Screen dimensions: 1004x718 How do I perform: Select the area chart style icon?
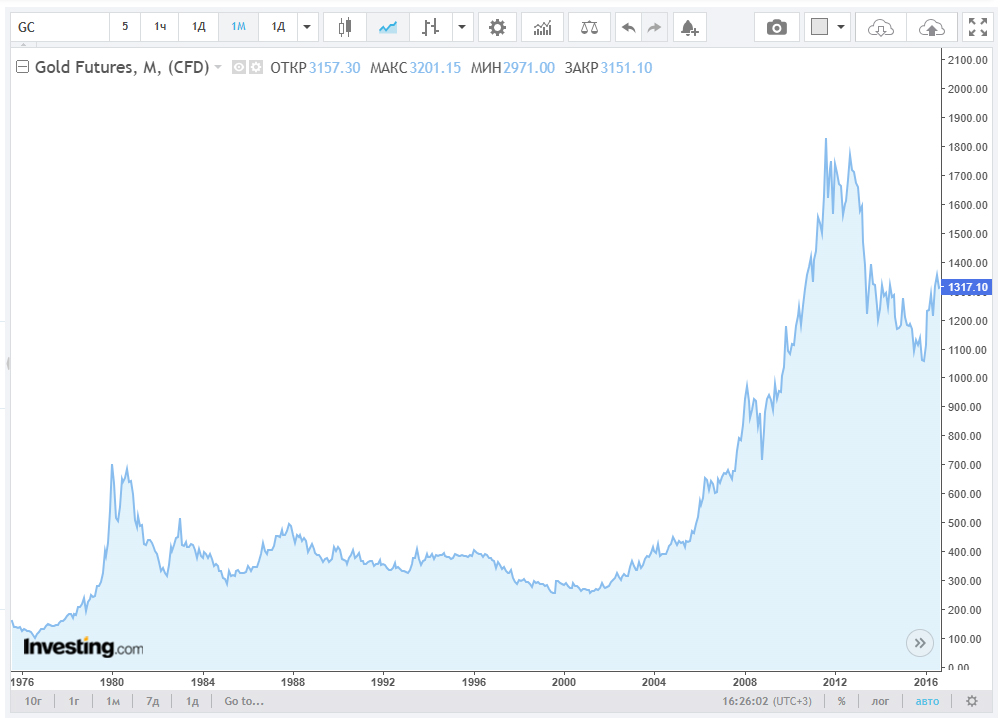tap(388, 27)
